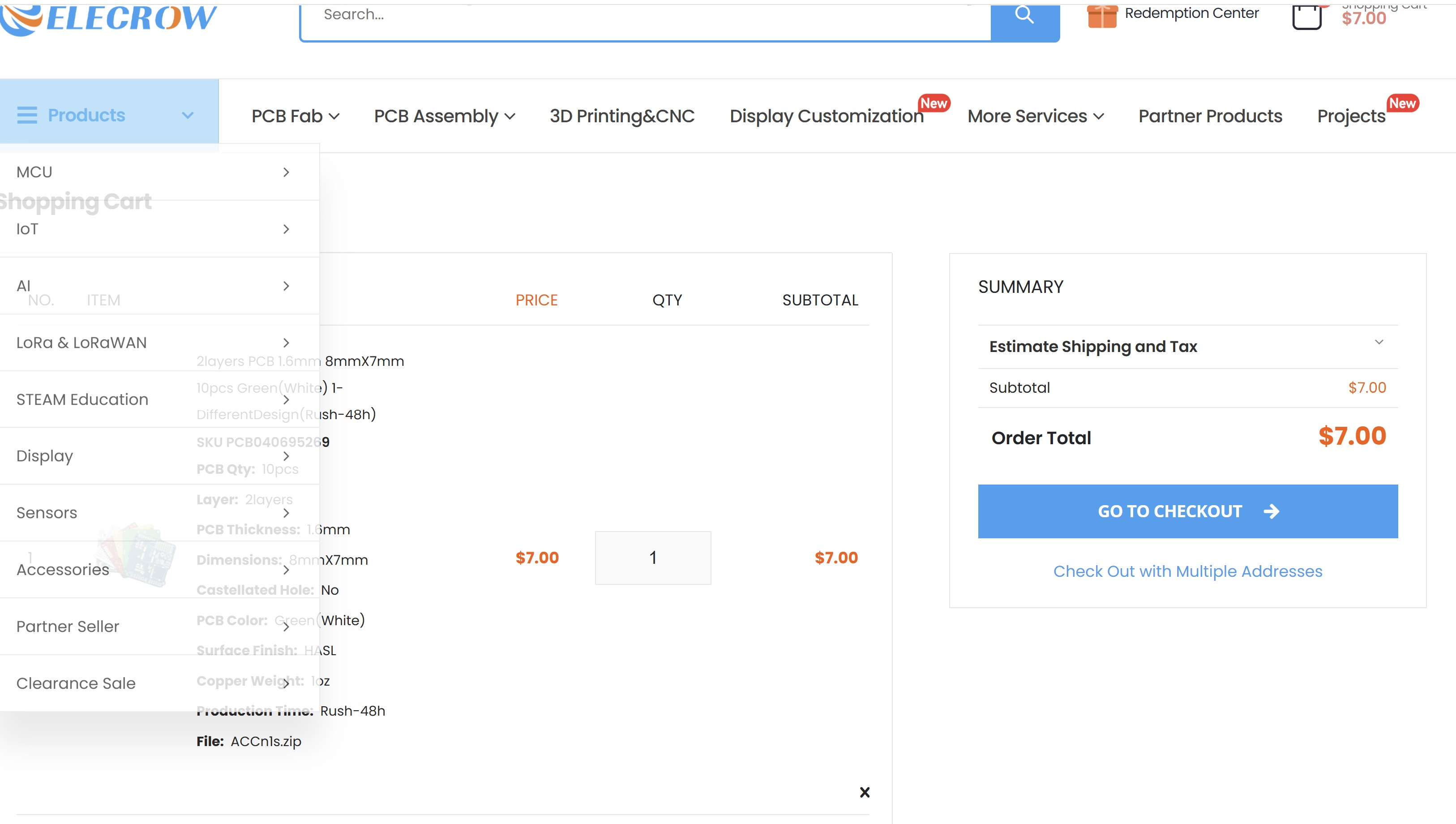The image size is (1456, 824).
Task: Remove cart item with X icon
Action: [x=864, y=792]
